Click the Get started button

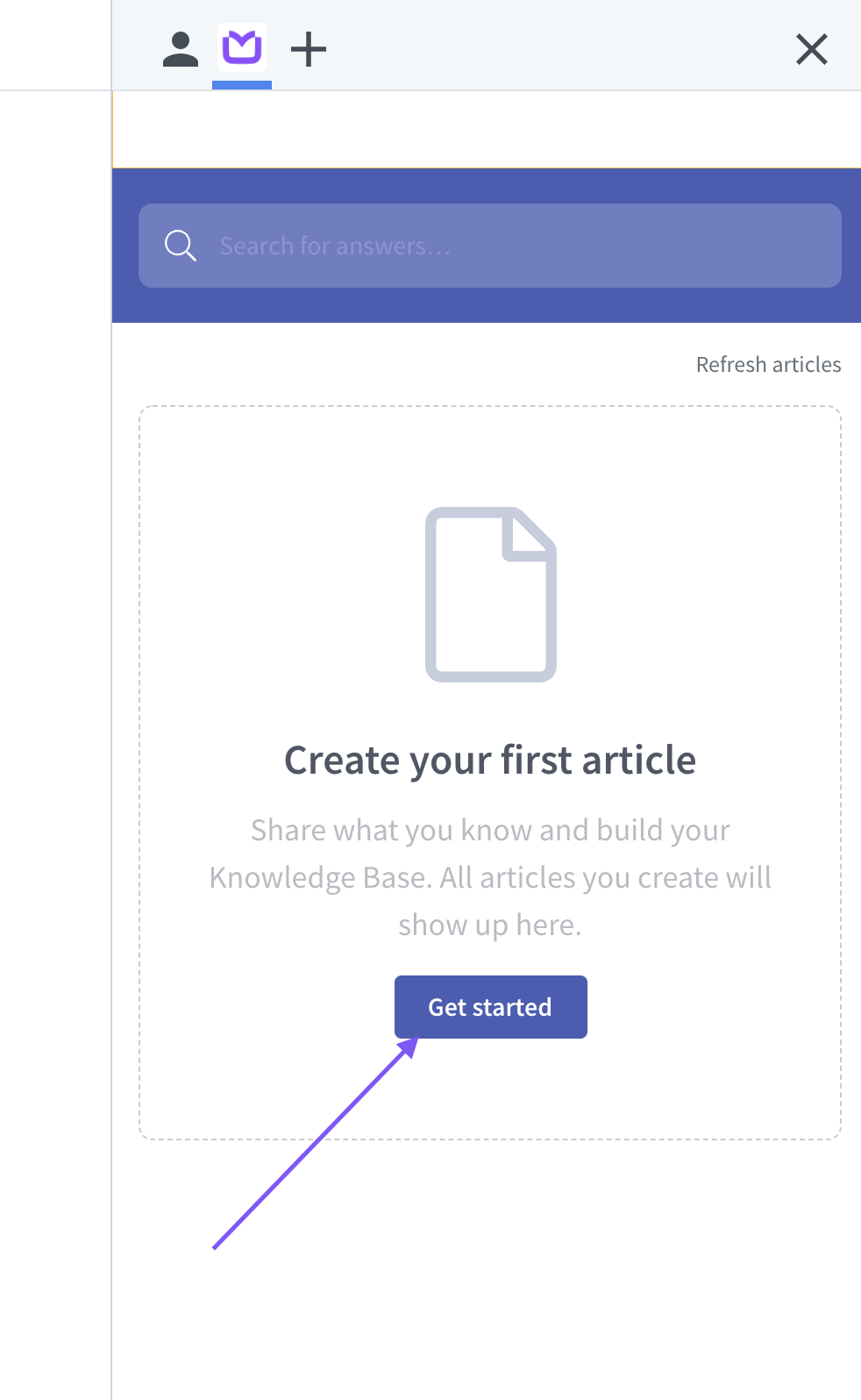tap(491, 1007)
